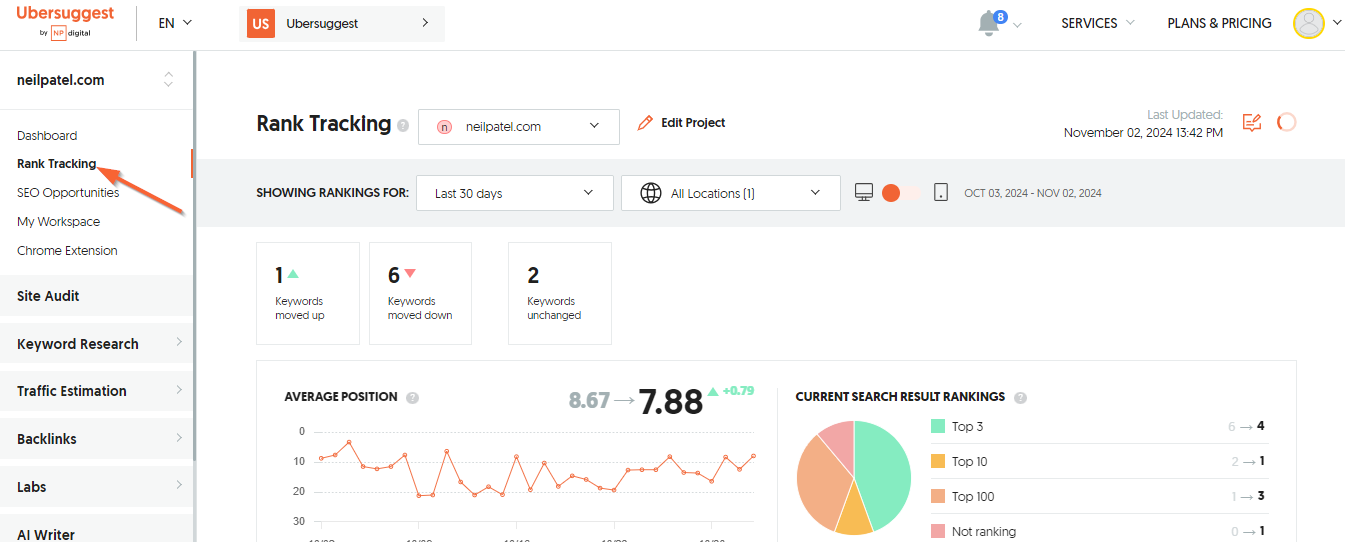
Task: Expand the account menu chevron beside avatar
Action: (1337, 23)
